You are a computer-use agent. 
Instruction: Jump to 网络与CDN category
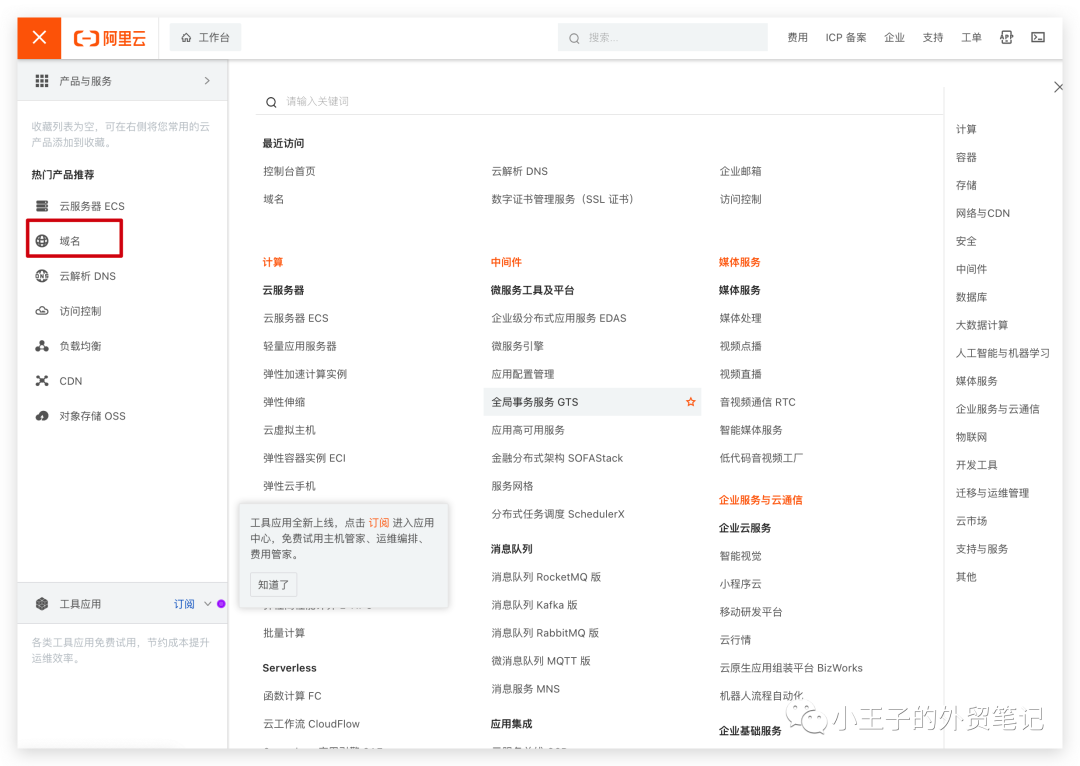pos(983,213)
